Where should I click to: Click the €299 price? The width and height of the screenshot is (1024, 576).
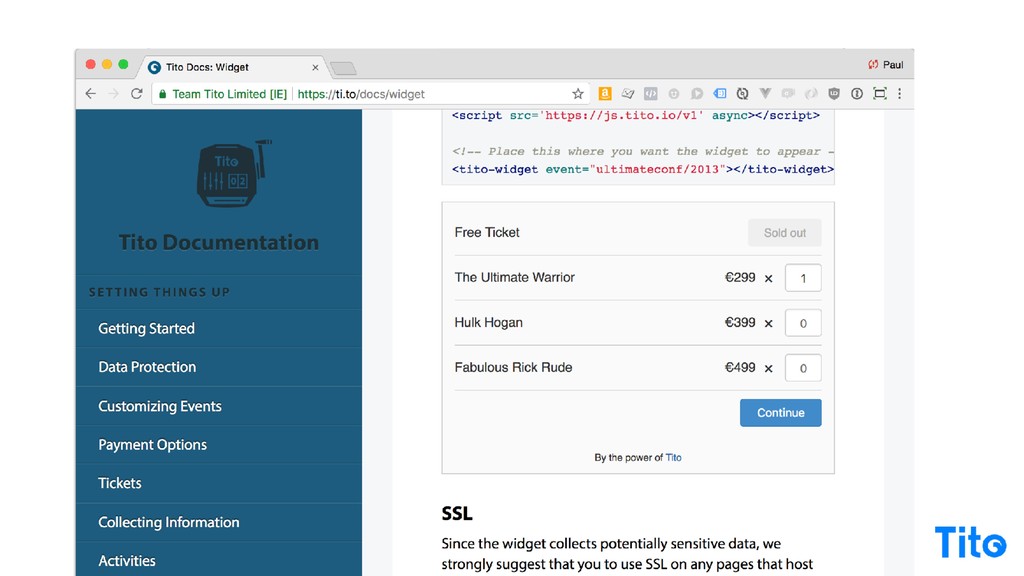(x=740, y=278)
